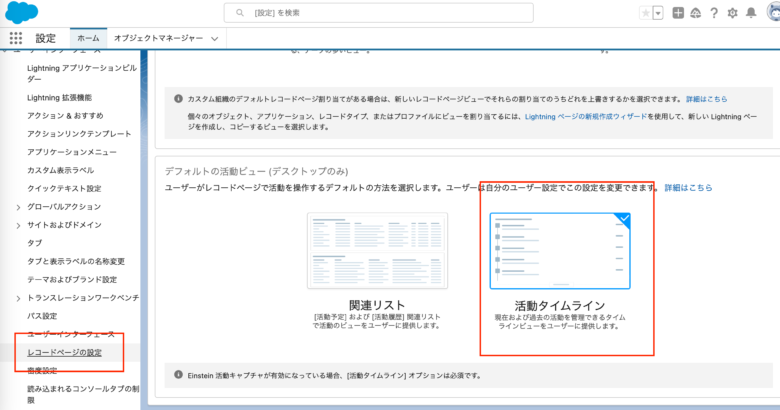
Task: Click the favorites star icon
Action: click(x=646, y=13)
